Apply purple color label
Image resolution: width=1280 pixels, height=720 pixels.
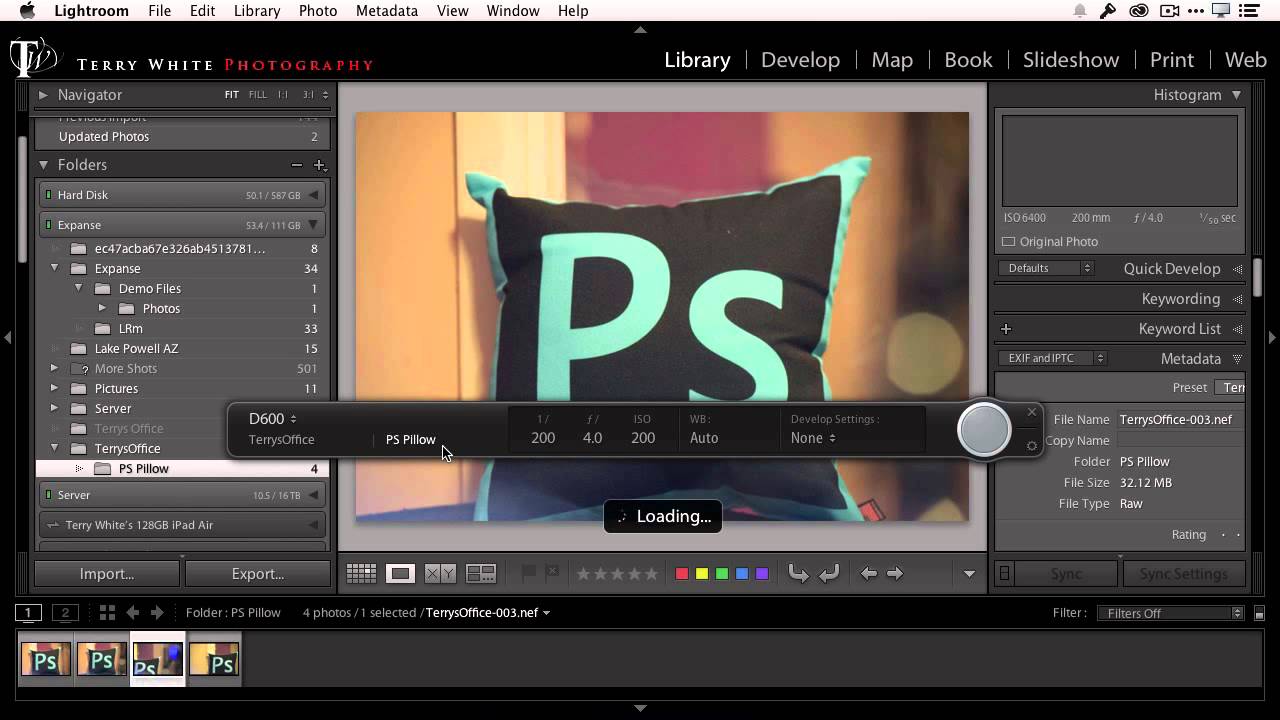tap(762, 574)
